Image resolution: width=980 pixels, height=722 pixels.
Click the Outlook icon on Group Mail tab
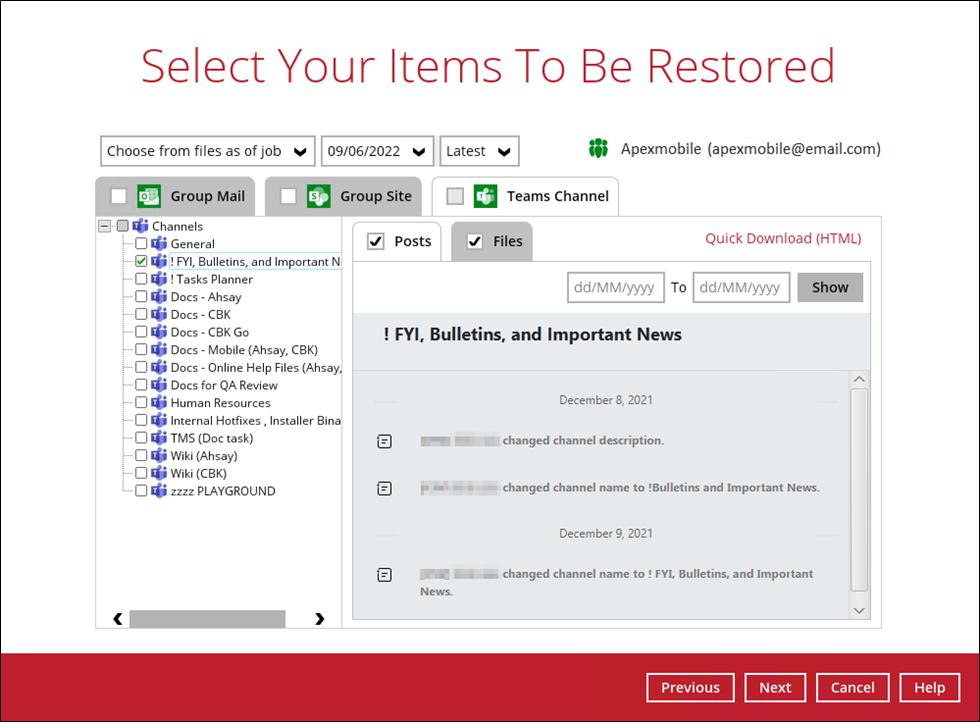point(149,196)
